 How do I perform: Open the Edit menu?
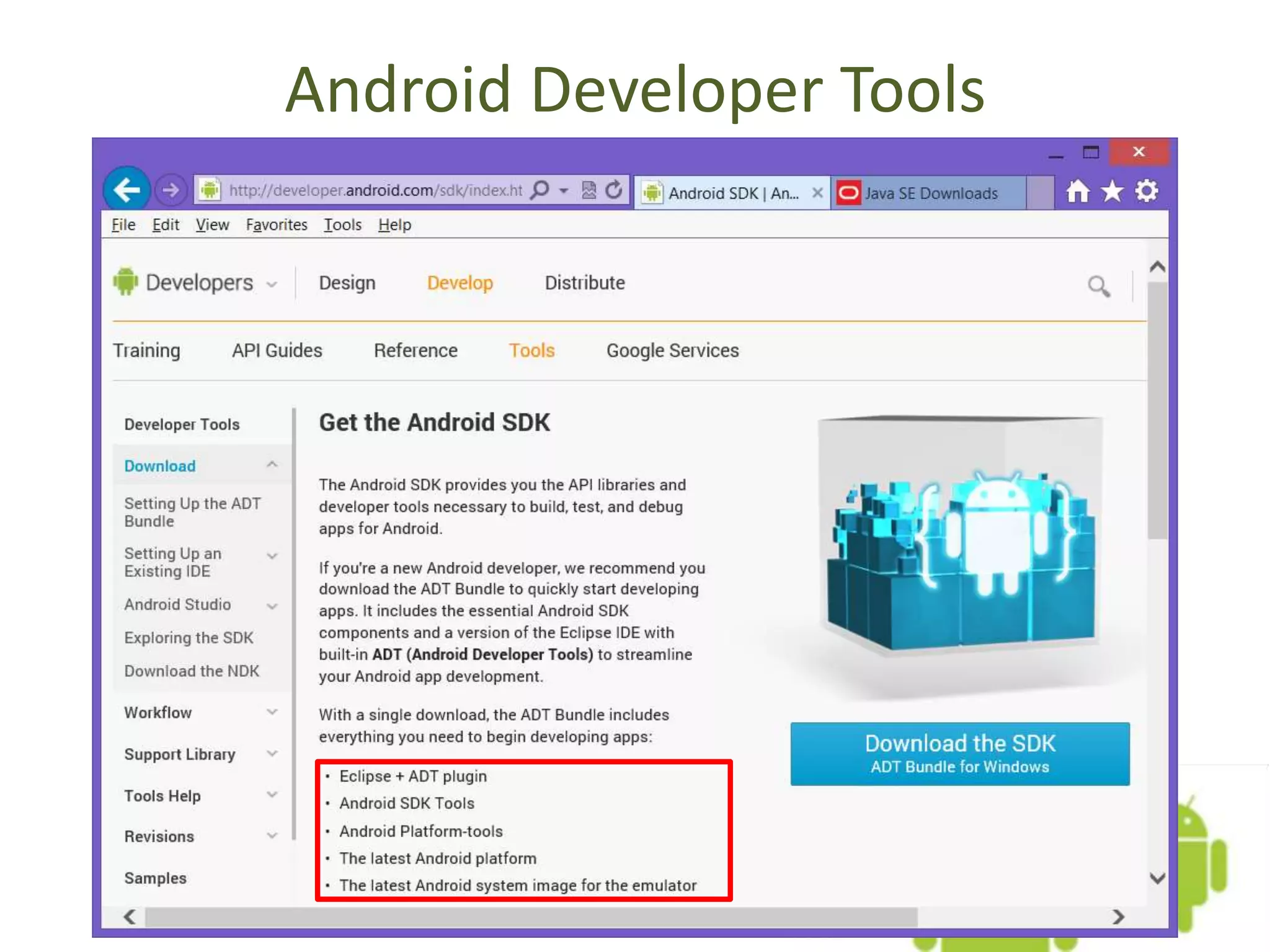(166, 225)
